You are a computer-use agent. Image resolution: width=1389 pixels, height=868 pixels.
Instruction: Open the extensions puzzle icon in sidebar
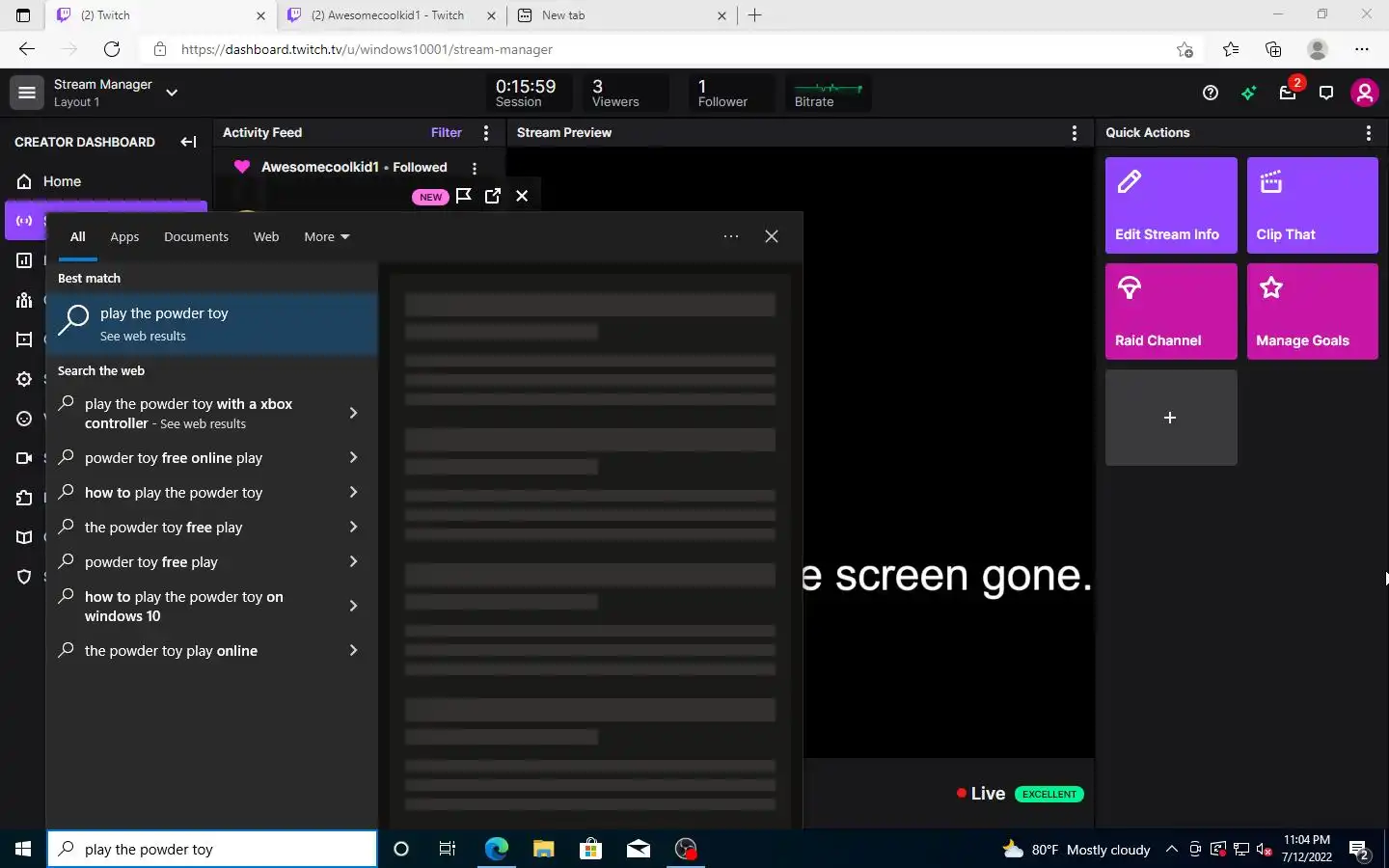coord(24,498)
